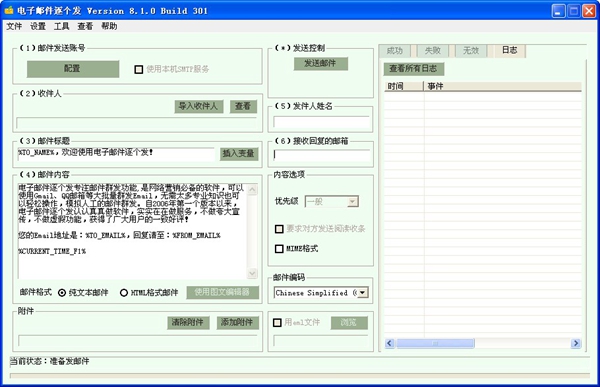600x387 pixels.
Task: Click the app icon in the title bar
Action: coord(8,10)
